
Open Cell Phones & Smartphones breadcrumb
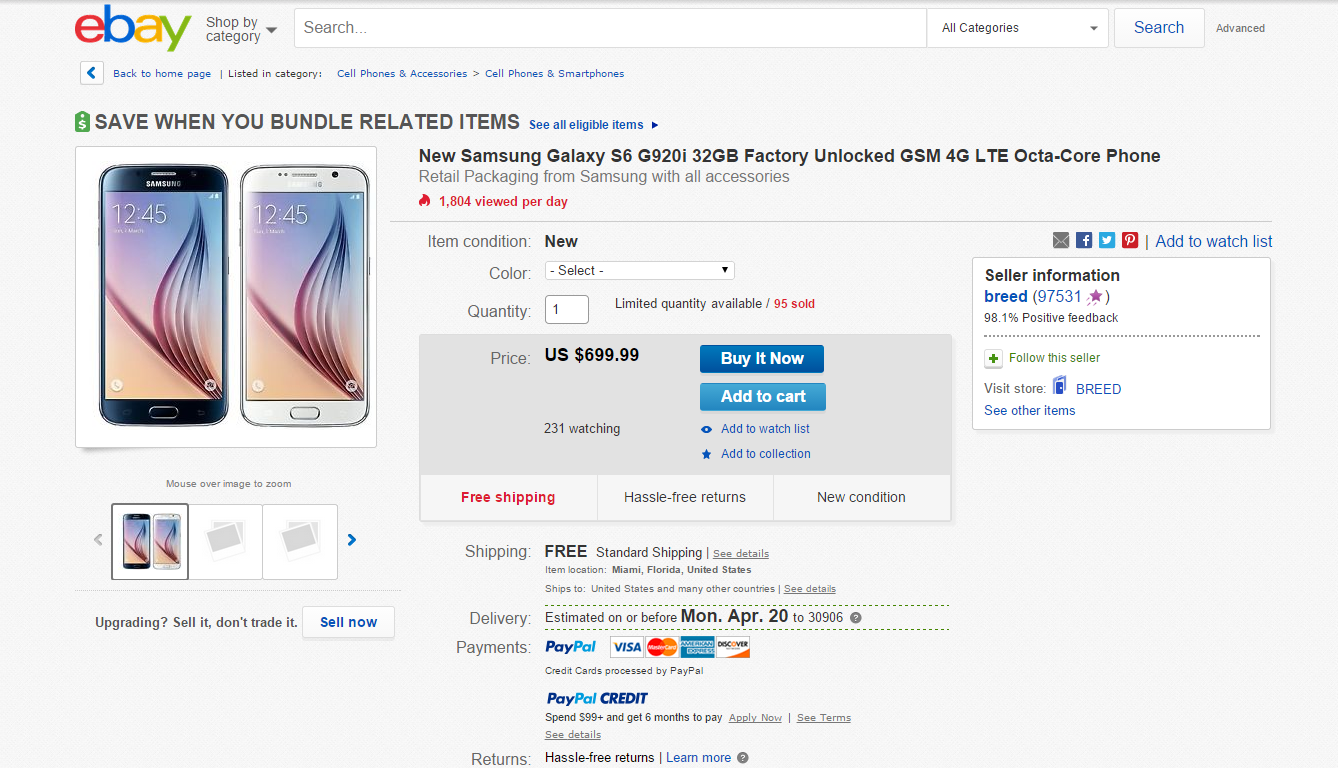[x=554, y=73]
